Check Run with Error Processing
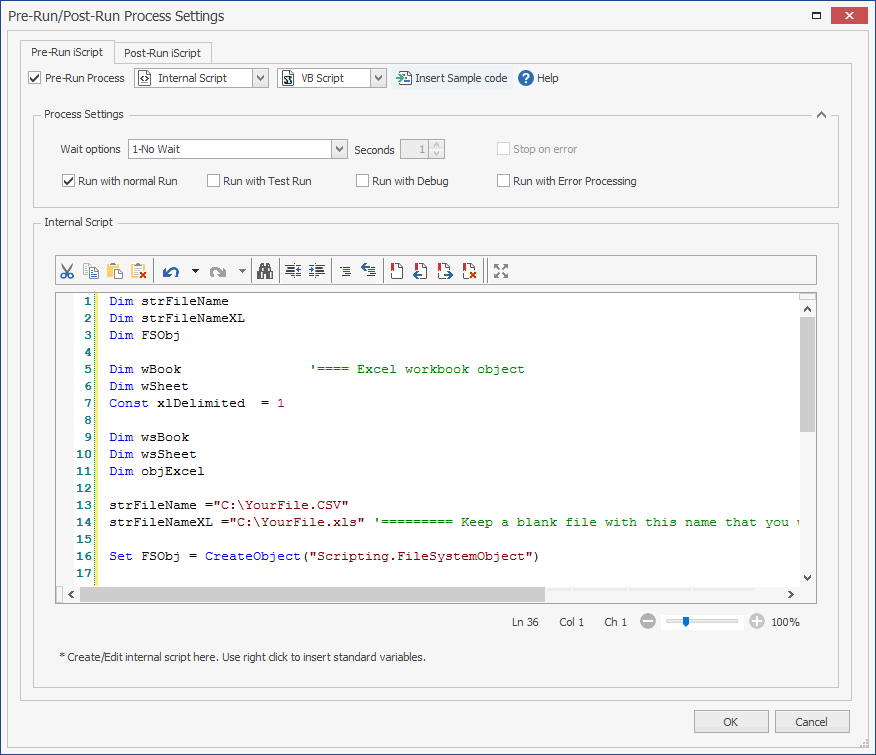The height and width of the screenshot is (755, 876). 504,180
